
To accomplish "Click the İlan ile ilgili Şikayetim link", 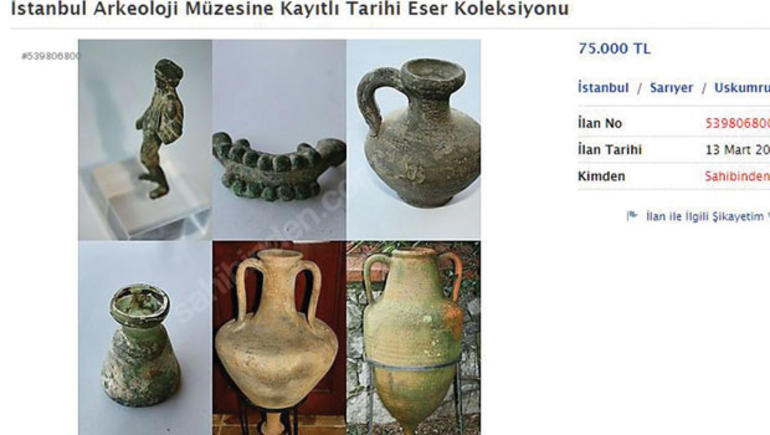I will click(705, 216).
